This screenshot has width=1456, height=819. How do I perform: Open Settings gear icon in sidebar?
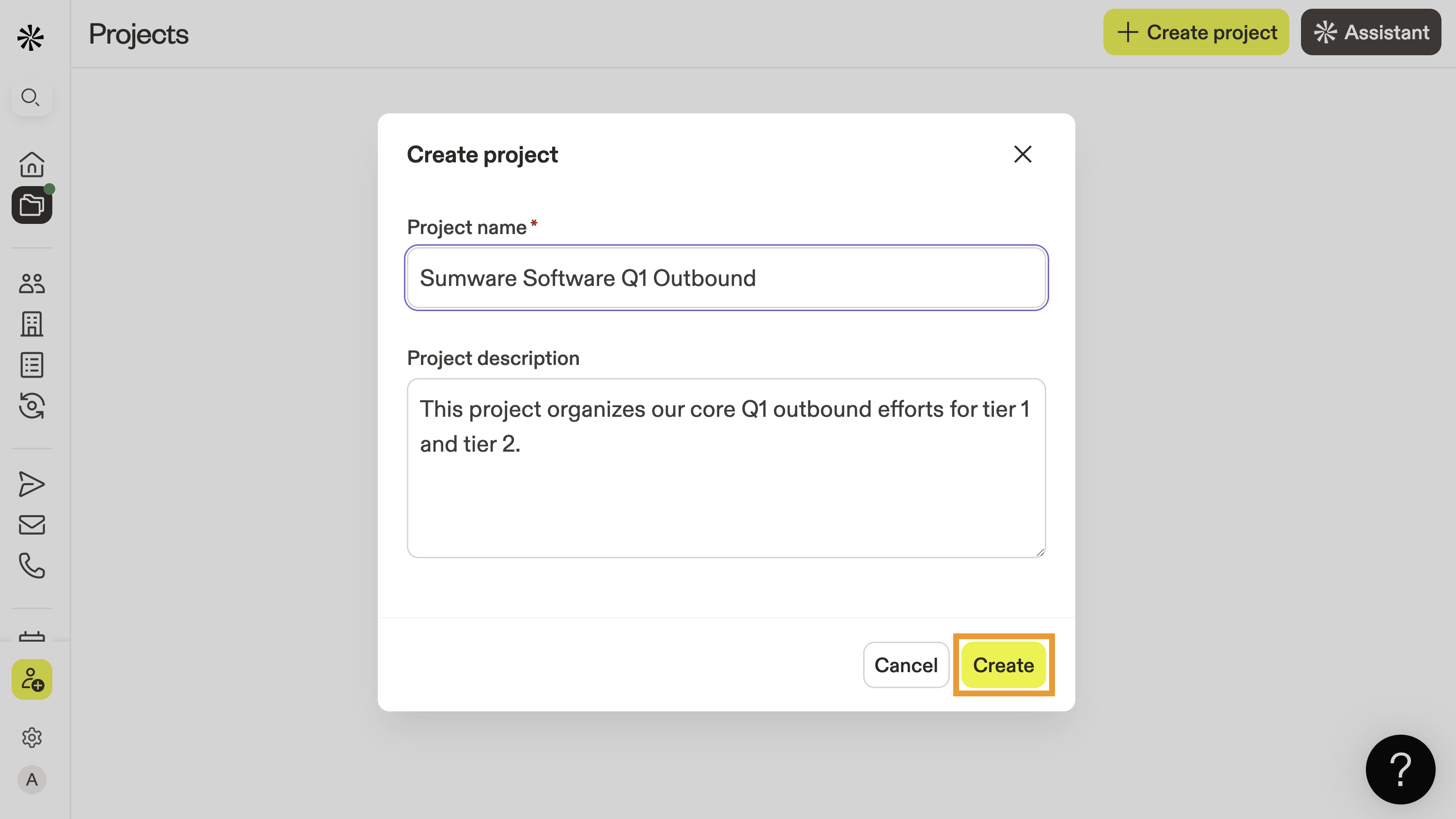[31, 738]
